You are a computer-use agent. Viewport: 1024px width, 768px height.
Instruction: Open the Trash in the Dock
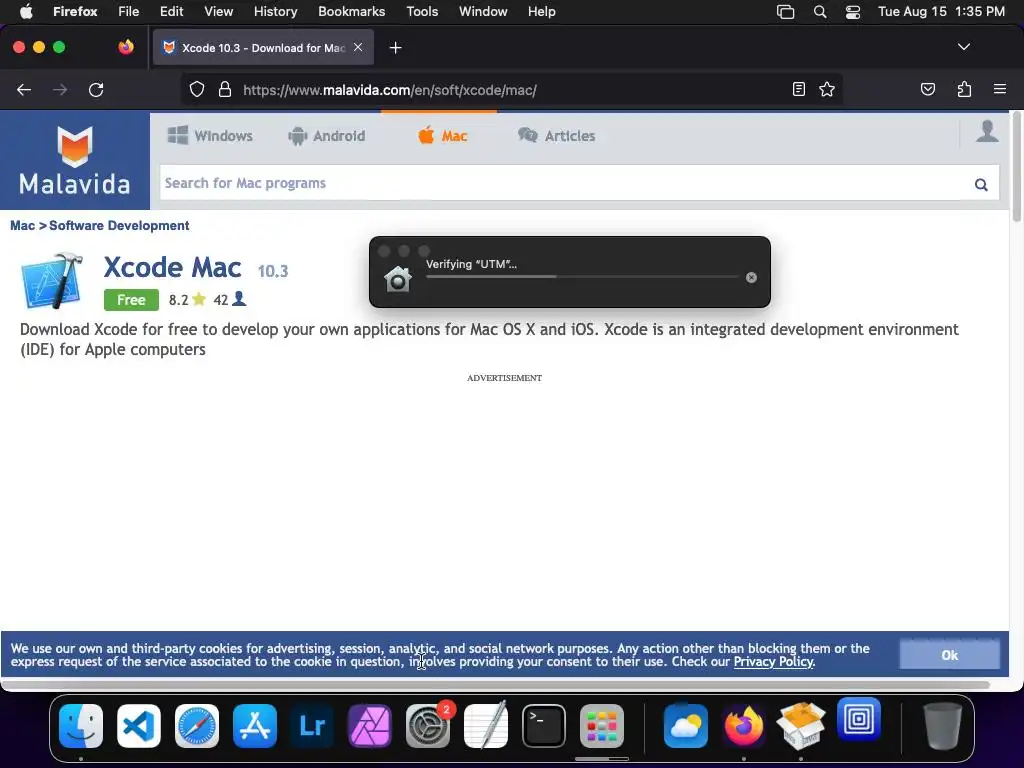[943, 726]
